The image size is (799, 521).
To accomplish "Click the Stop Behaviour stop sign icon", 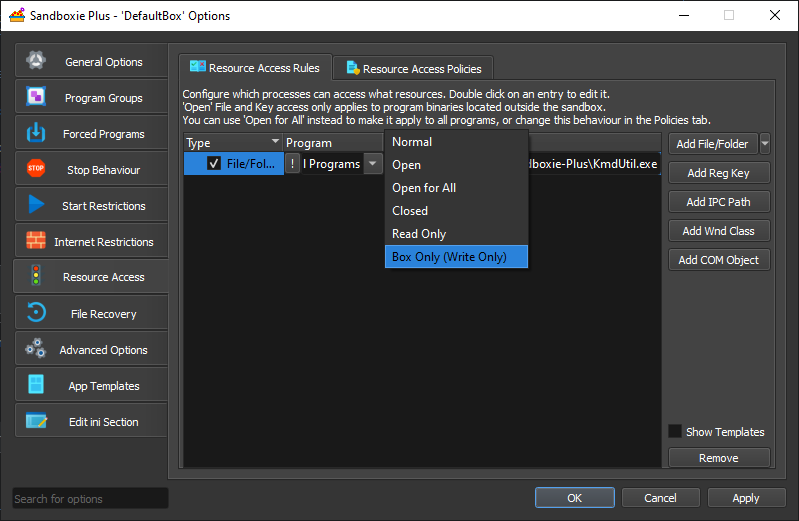I will [36, 168].
